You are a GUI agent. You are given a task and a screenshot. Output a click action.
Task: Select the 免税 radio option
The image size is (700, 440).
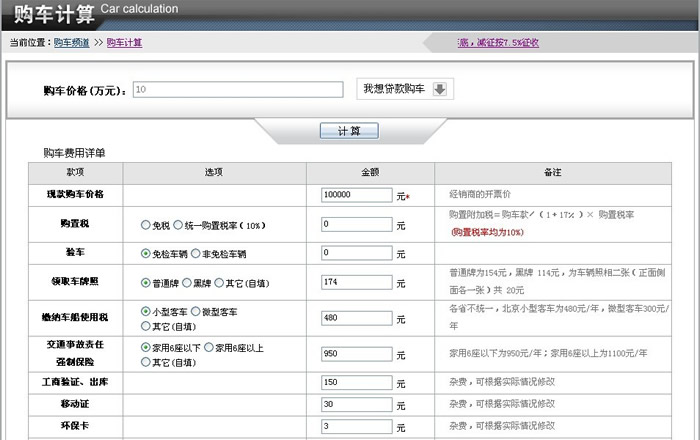[146, 226]
